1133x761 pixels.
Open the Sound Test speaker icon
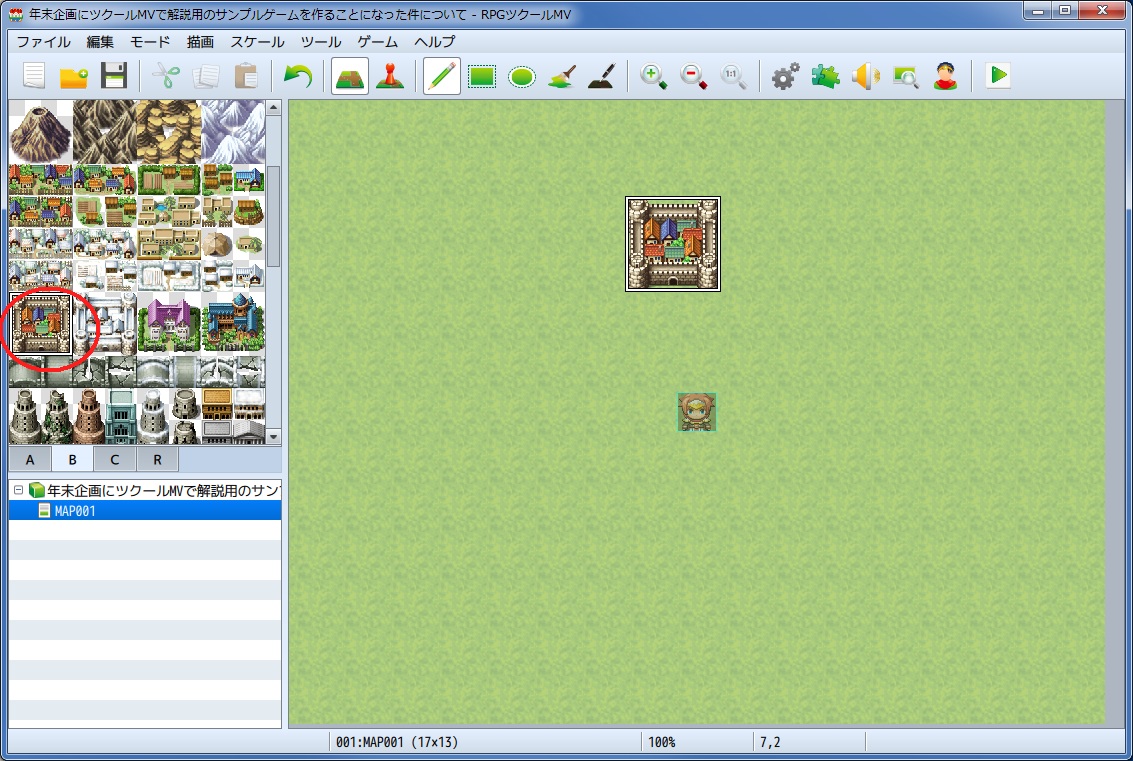click(x=865, y=77)
